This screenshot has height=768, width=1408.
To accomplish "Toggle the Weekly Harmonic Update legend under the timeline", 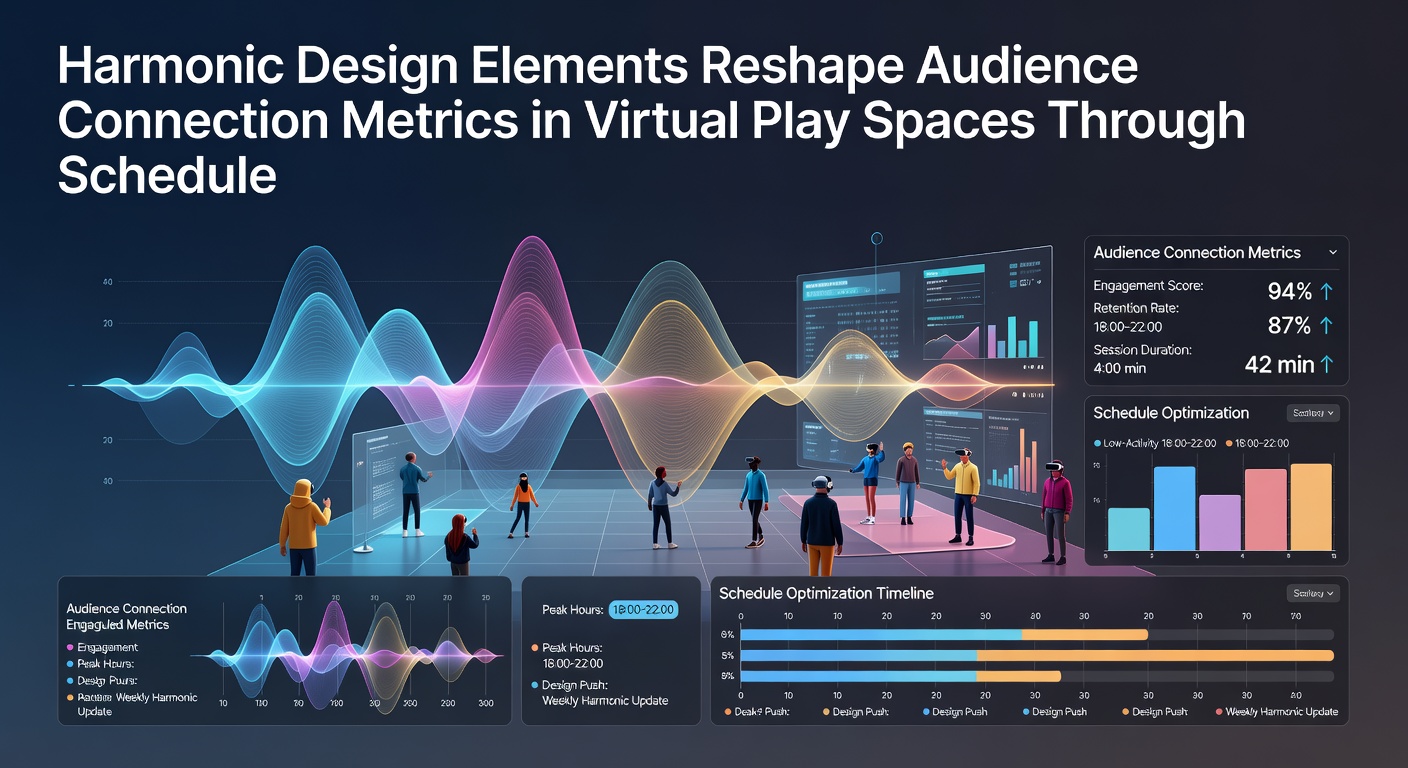I will pos(1276,712).
